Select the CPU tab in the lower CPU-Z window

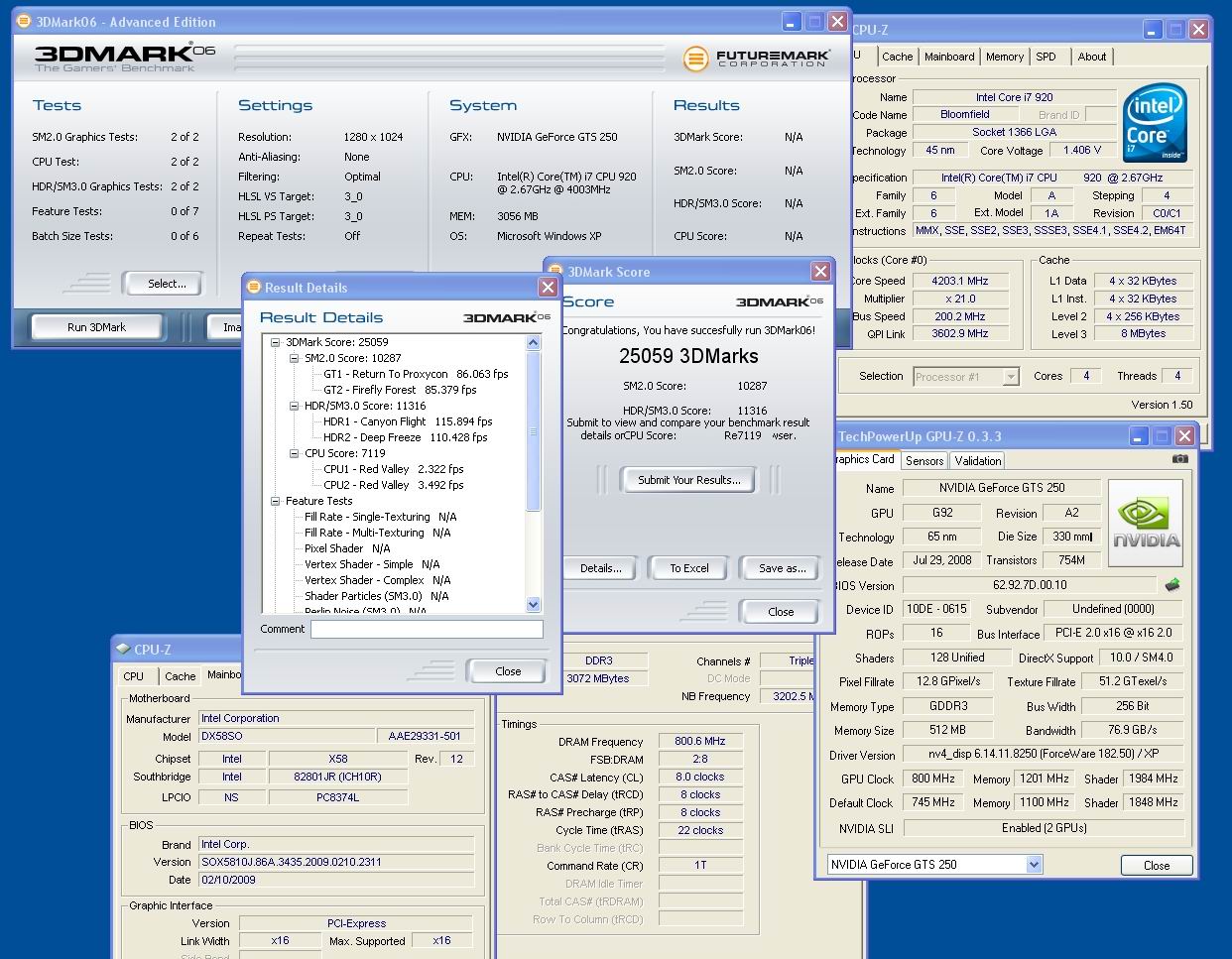pyautogui.click(x=134, y=676)
